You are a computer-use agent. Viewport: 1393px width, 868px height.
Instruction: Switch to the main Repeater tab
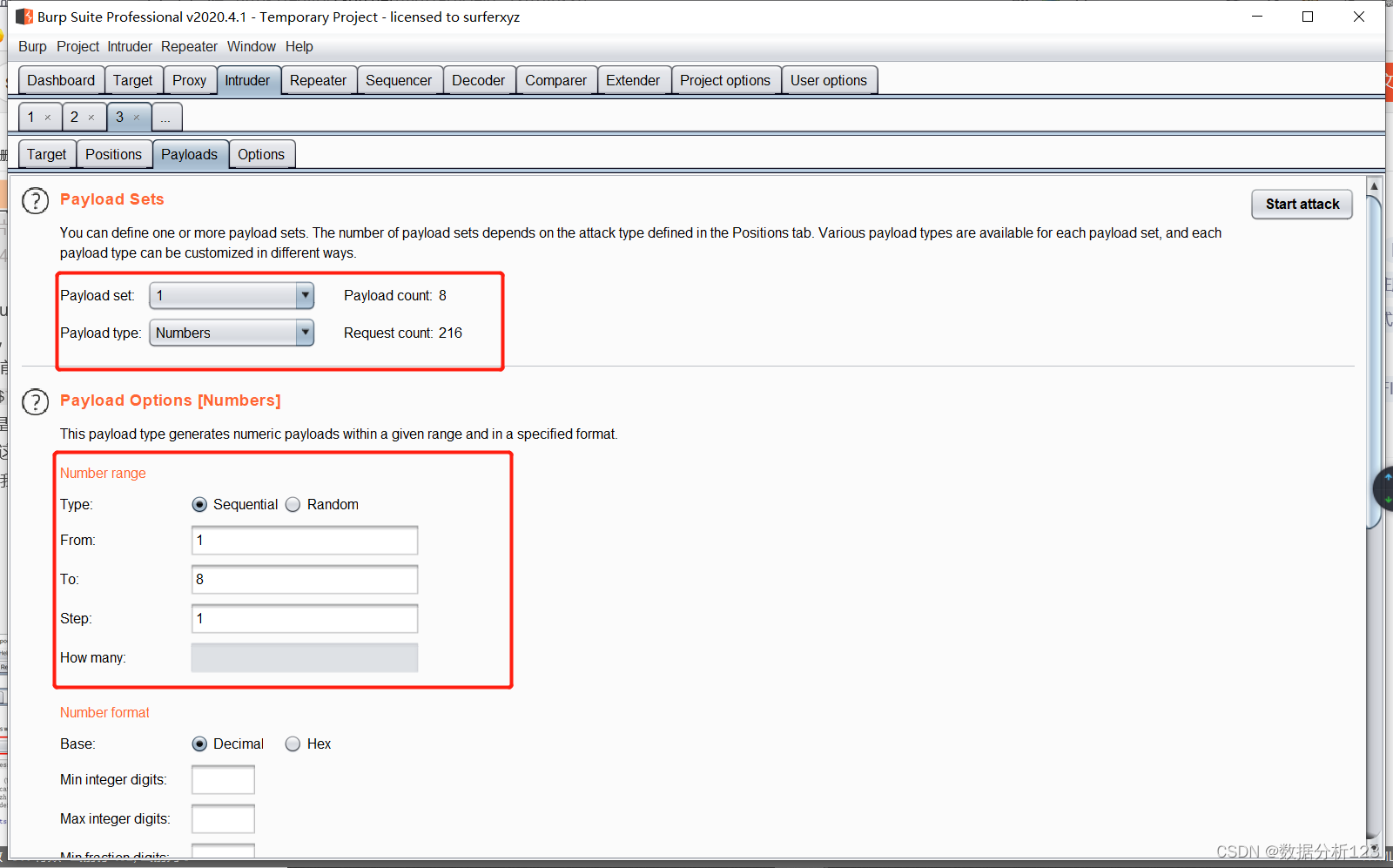click(x=318, y=81)
